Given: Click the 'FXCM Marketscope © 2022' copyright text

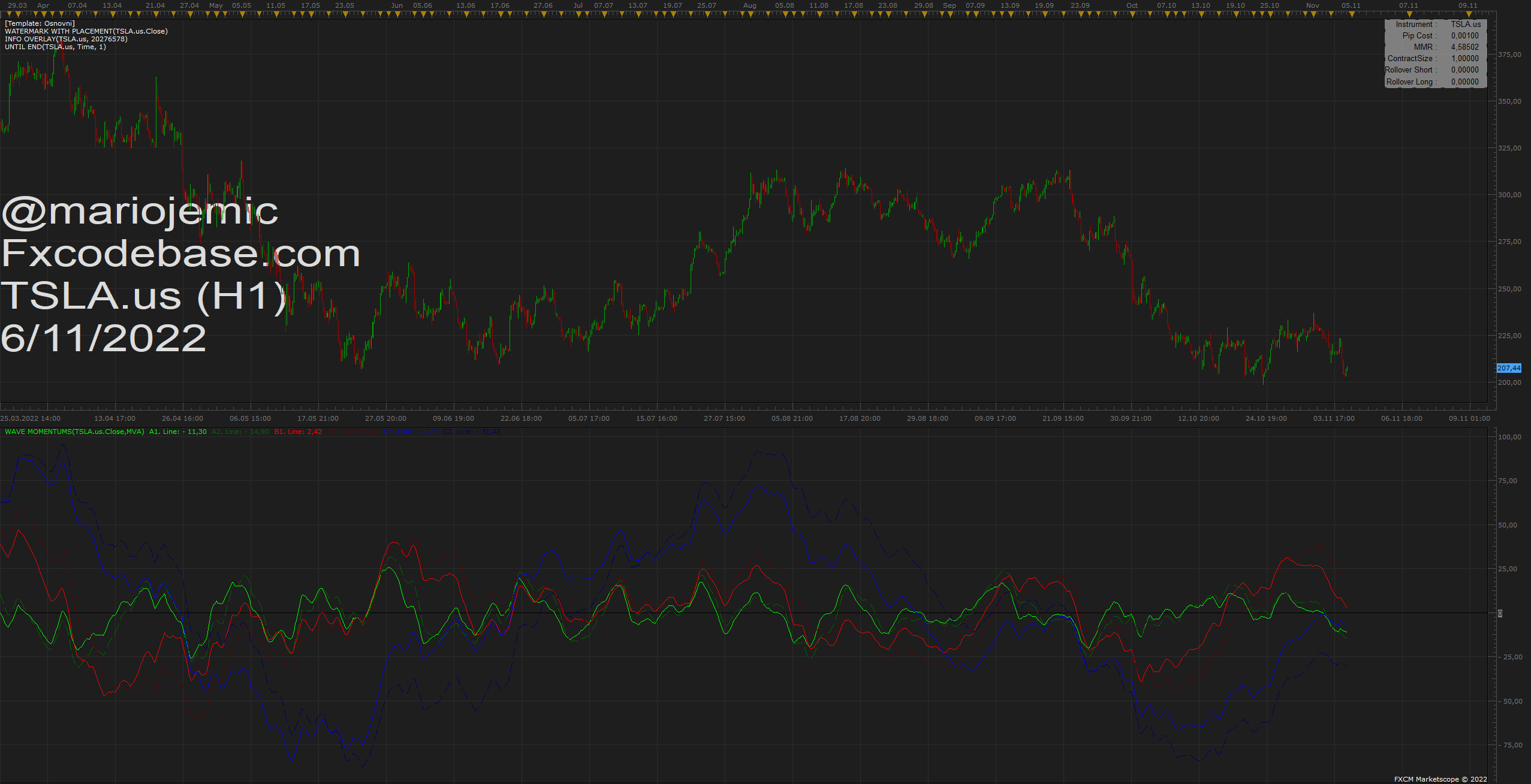Looking at the screenshot, I should point(1440,779).
